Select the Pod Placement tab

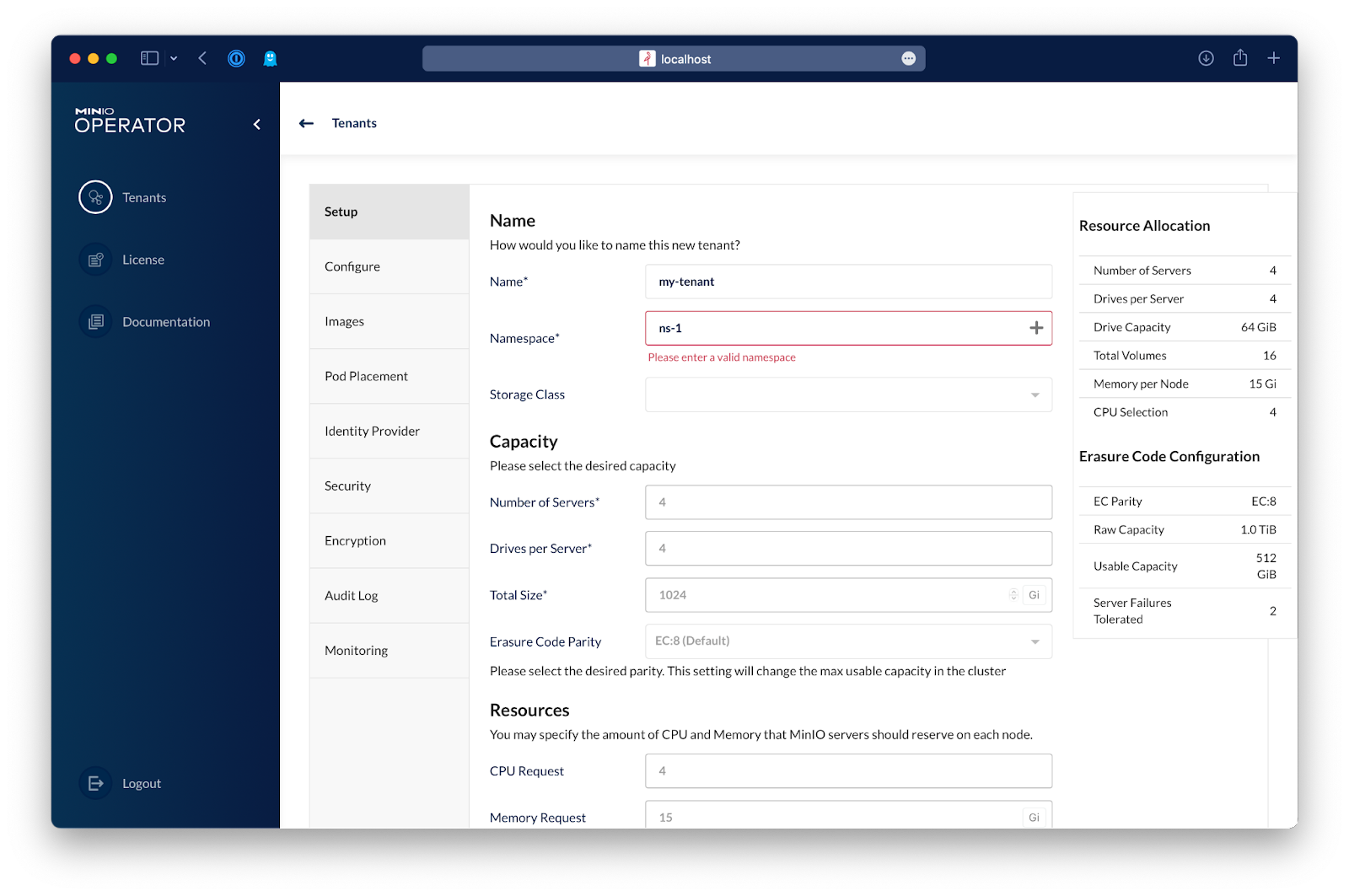pyautogui.click(x=366, y=376)
